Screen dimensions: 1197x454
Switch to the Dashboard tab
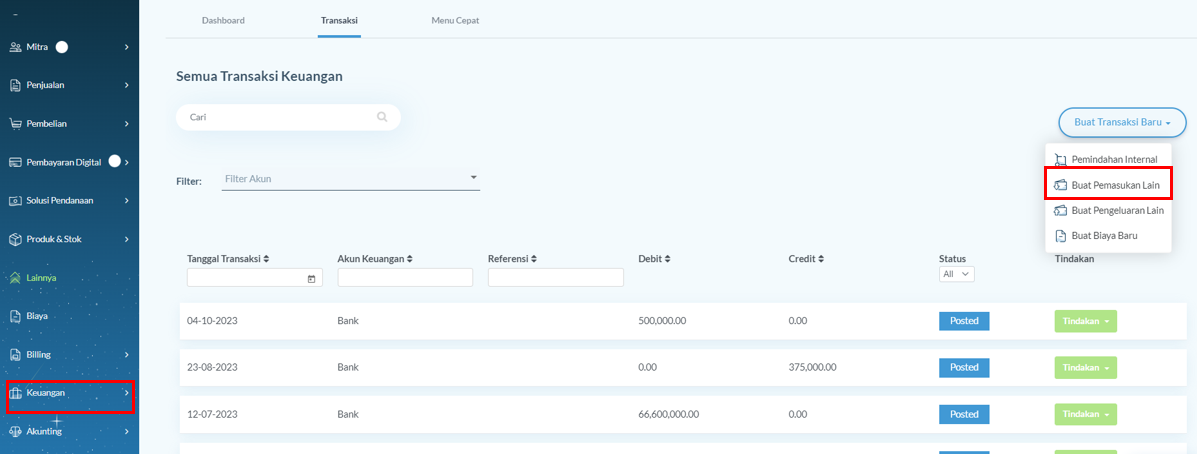pyautogui.click(x=223, y=21)
